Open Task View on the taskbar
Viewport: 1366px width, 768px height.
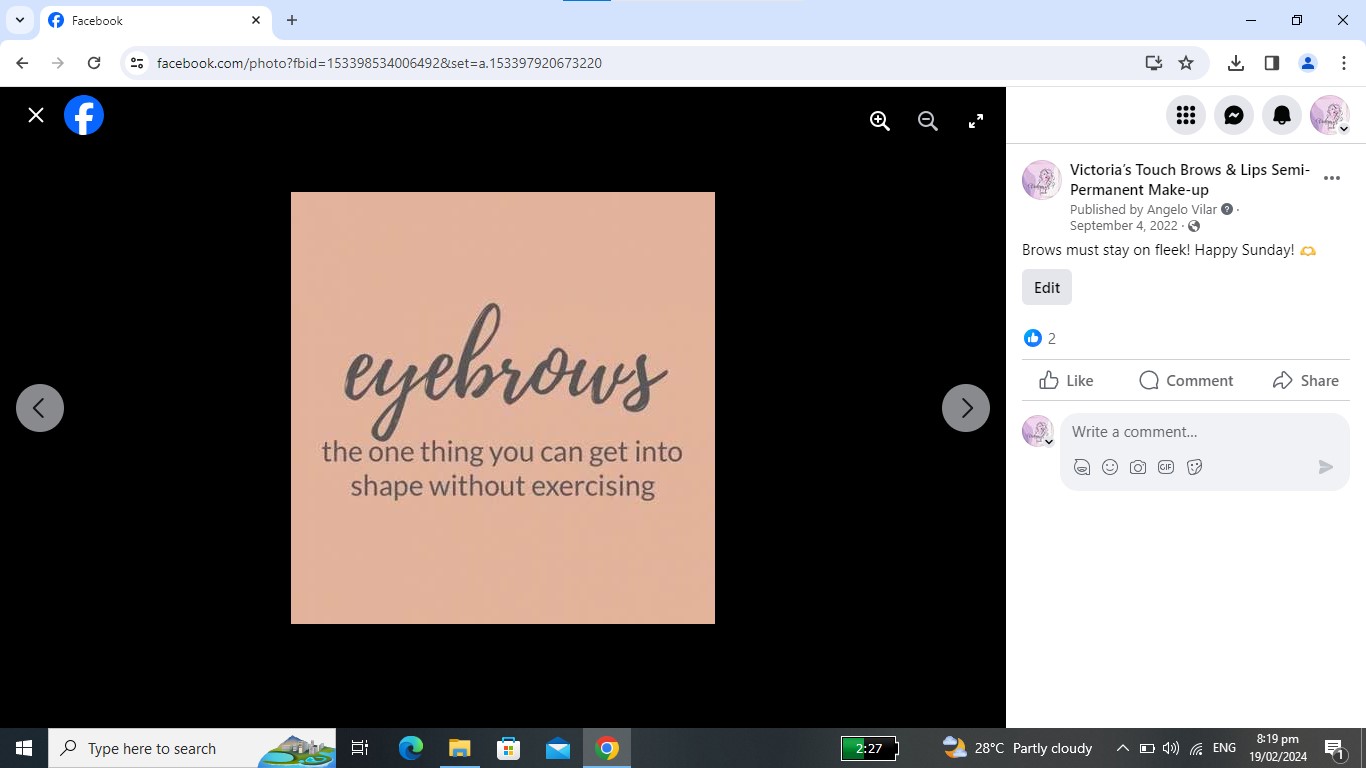(360, 748)
